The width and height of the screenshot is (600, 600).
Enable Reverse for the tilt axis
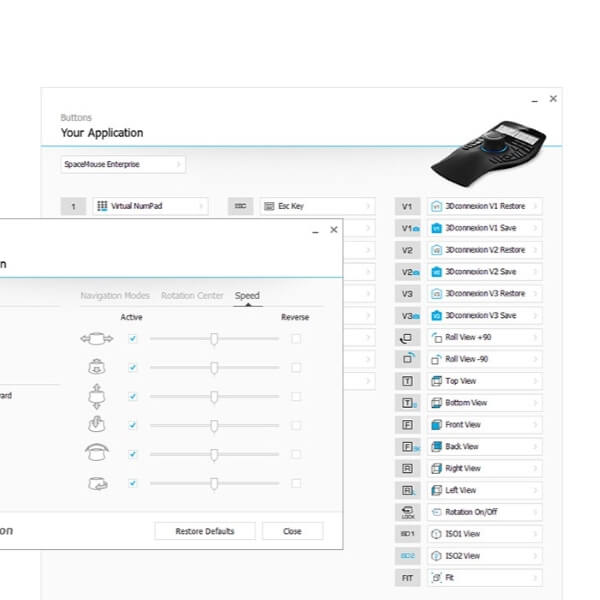point(296,426)
